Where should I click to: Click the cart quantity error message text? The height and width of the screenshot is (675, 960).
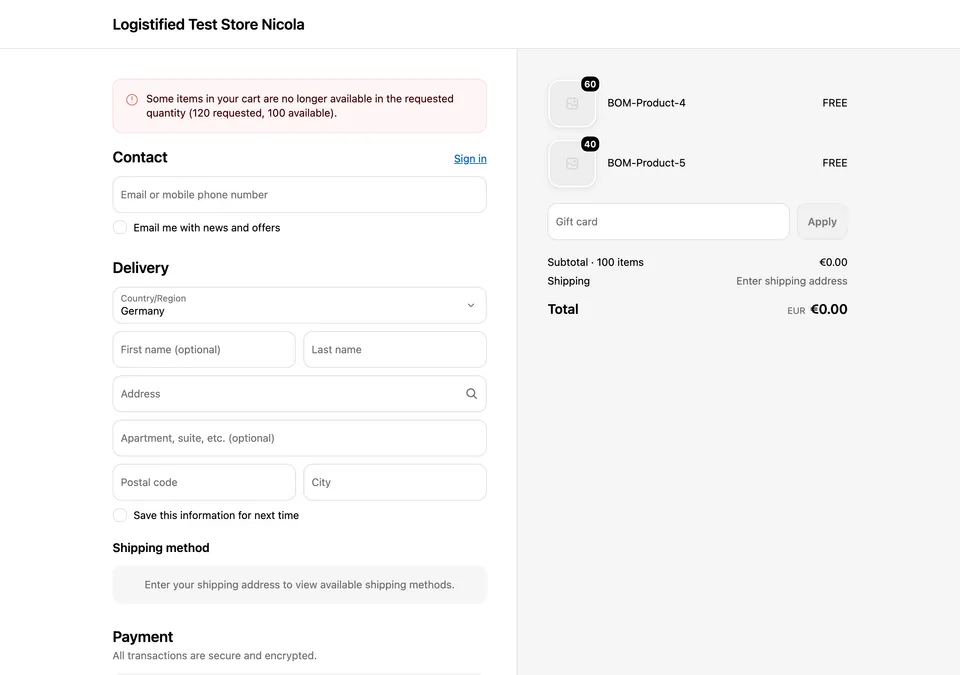coord(299,106)
